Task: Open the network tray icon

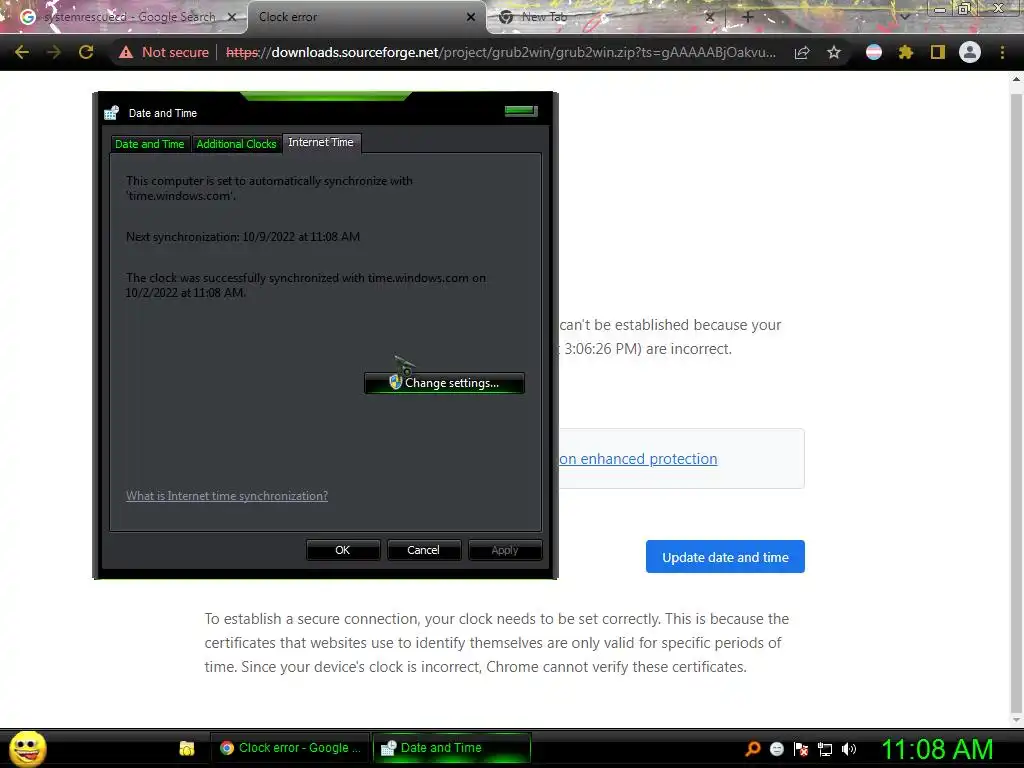Action: (825, 749)
